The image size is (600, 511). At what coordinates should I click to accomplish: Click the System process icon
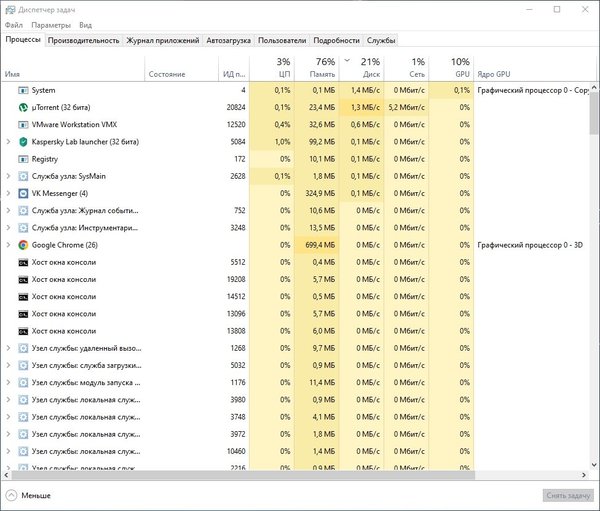[x=23, y=90]
